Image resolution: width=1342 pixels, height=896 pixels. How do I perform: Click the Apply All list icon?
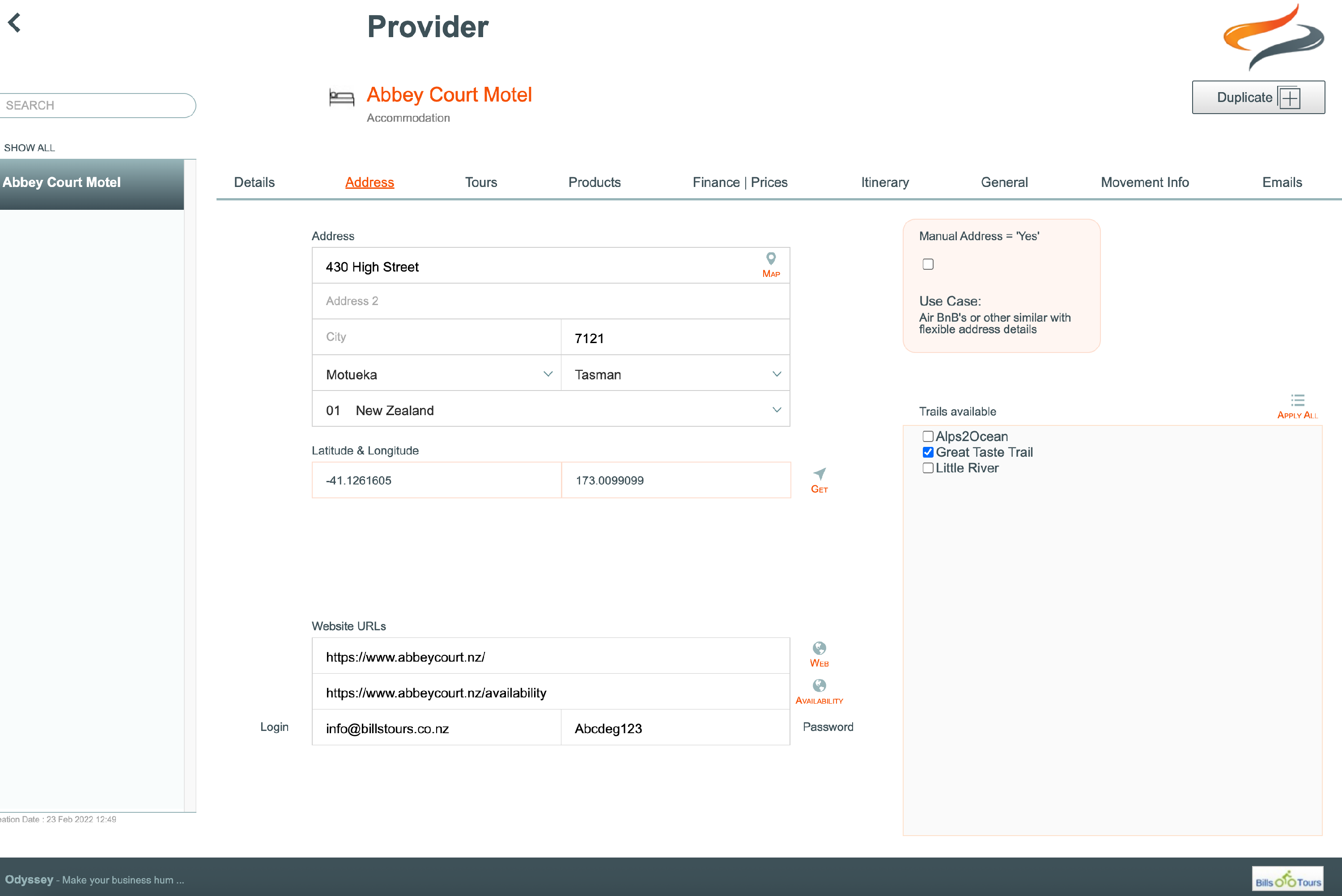(1297, 400)
